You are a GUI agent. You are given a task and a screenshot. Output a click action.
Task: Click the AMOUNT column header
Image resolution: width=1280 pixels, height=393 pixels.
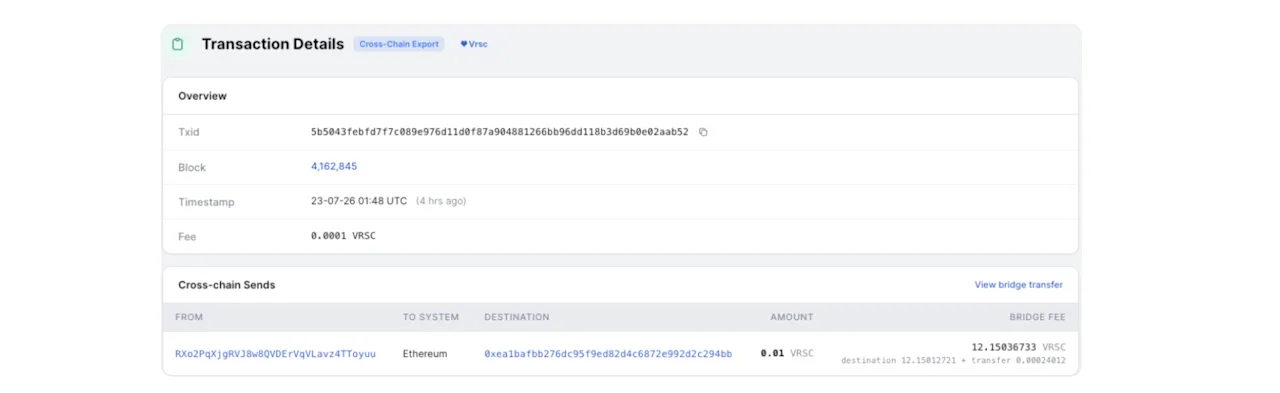point(792,317)
